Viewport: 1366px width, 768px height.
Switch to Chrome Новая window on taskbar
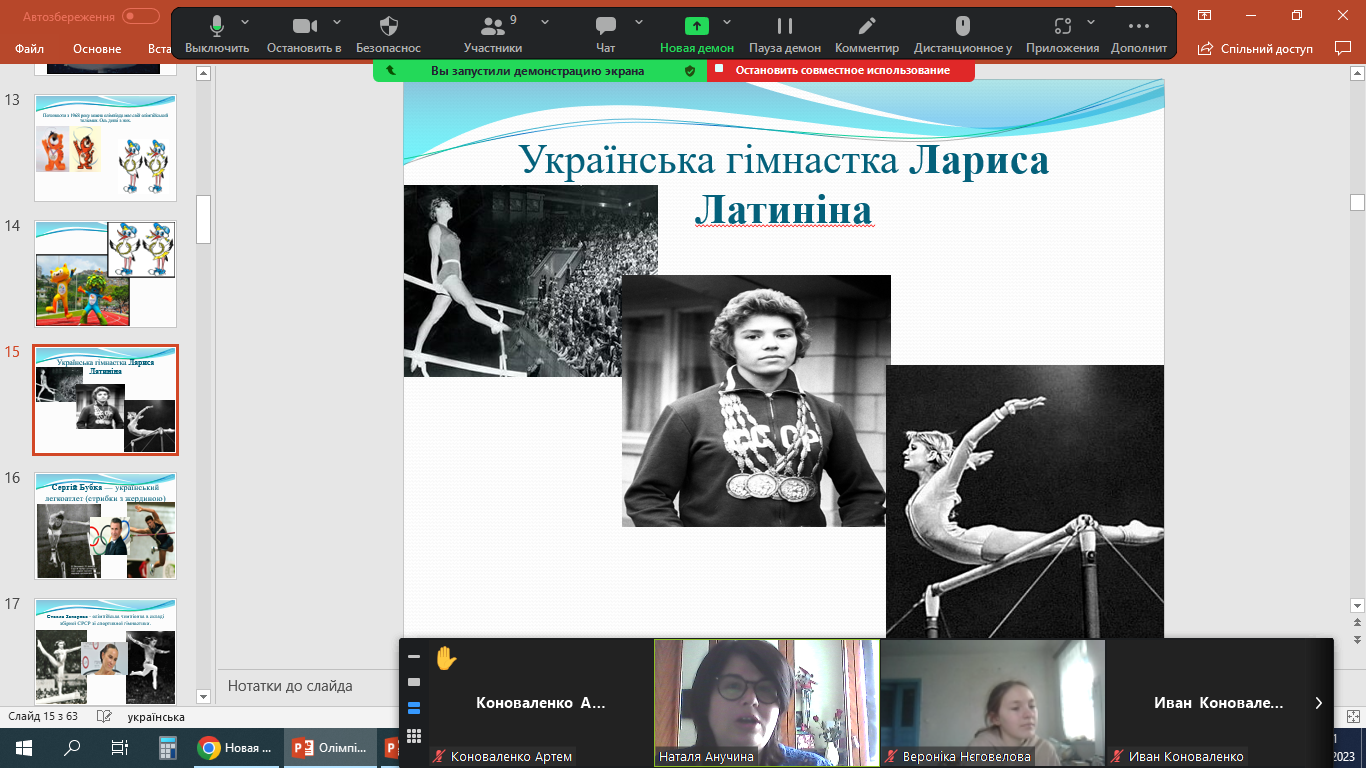coord(237,748)
